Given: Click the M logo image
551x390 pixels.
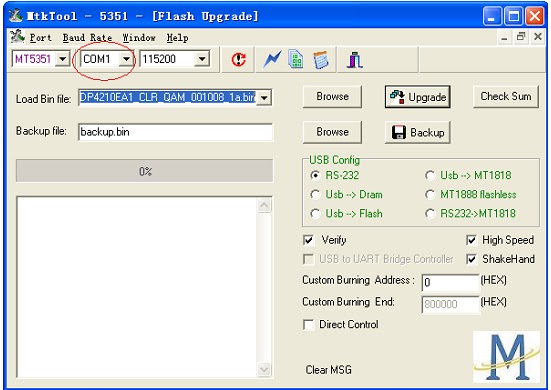Looking at the screenshot, I should 506,357.
